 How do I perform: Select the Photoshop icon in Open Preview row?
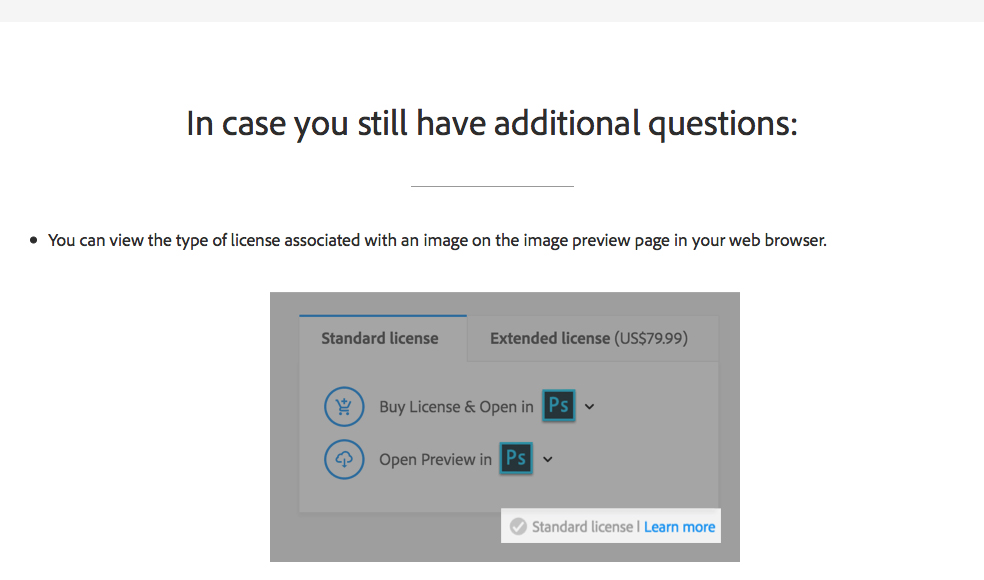[x=516, y=458]
